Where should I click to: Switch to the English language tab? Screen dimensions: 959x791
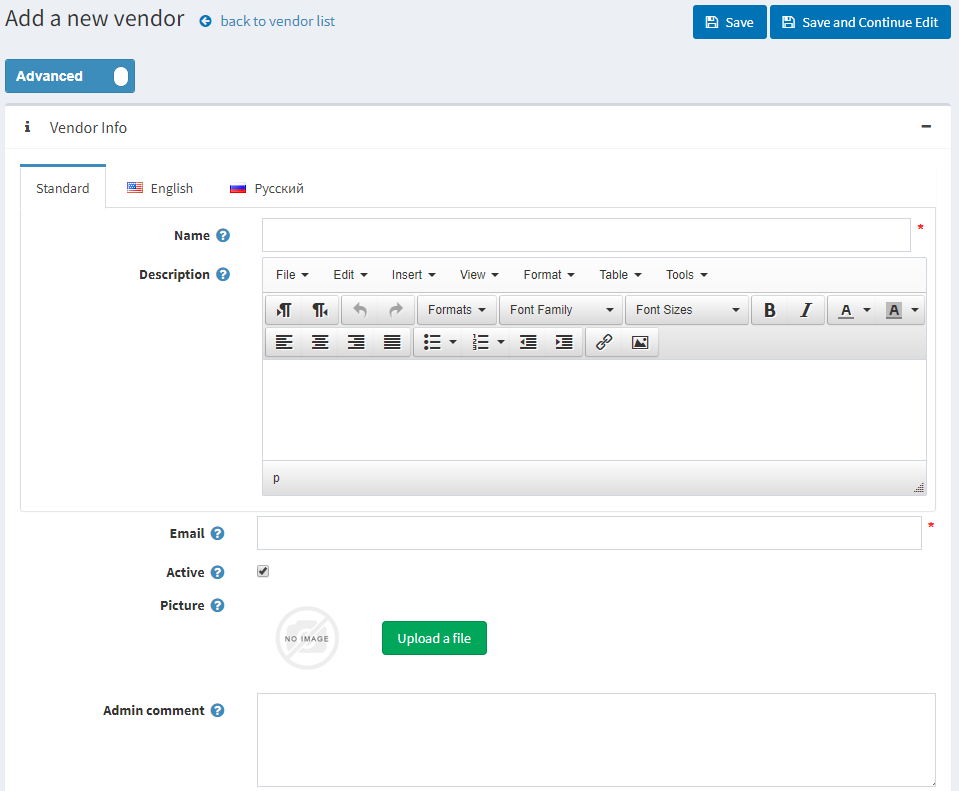click(160, 188)
